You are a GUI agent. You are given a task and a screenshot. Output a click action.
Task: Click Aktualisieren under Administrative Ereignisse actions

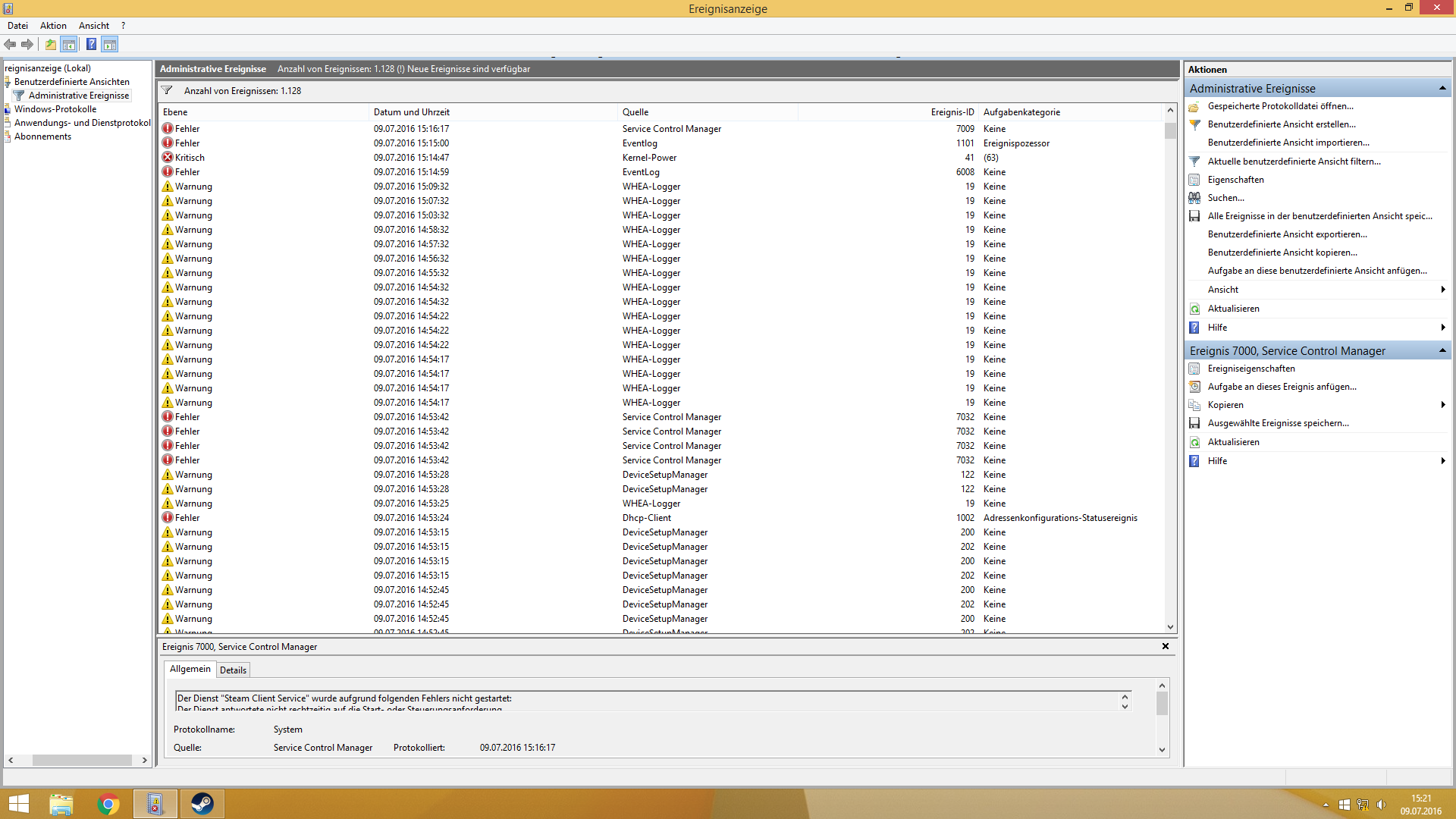point(1233,309)
